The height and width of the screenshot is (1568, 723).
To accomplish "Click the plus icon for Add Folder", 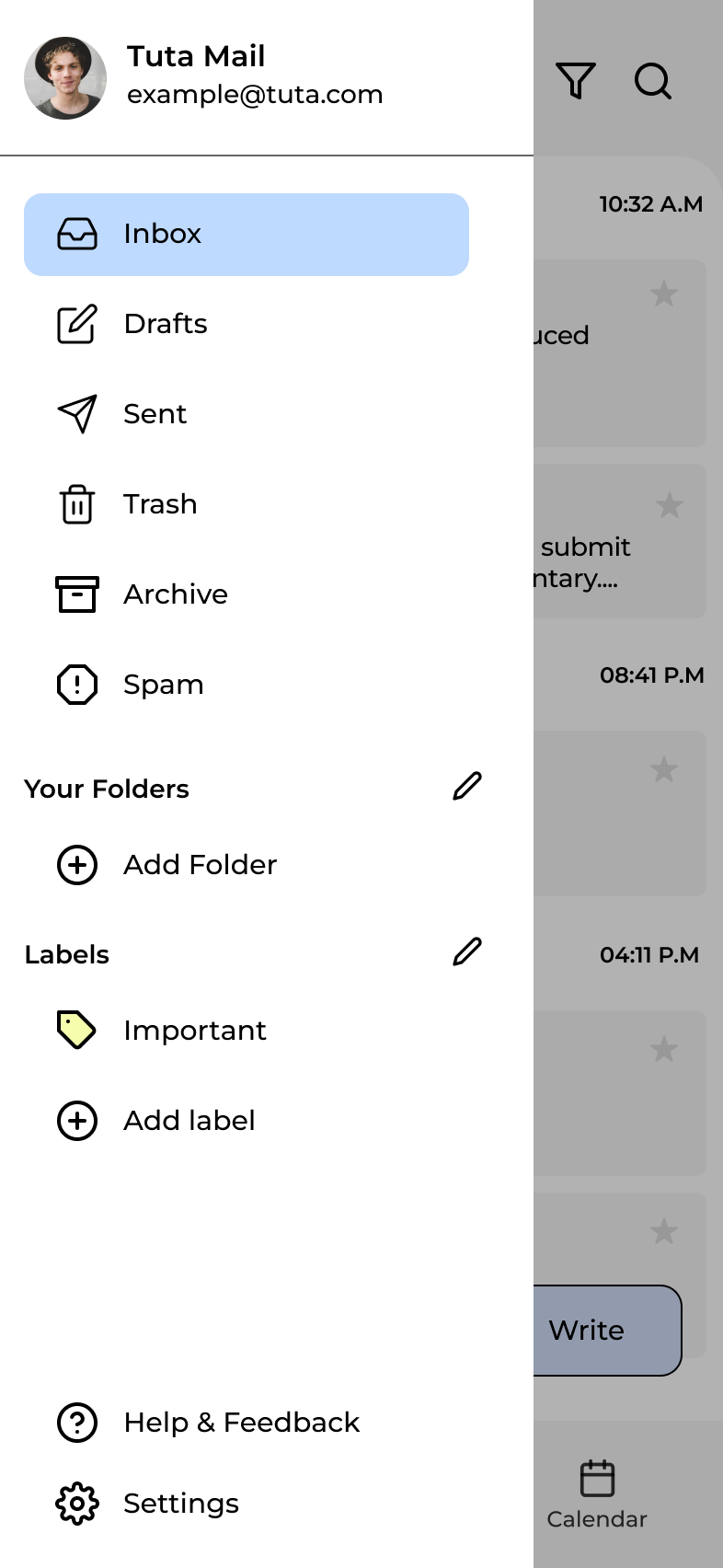I will 77,865.
